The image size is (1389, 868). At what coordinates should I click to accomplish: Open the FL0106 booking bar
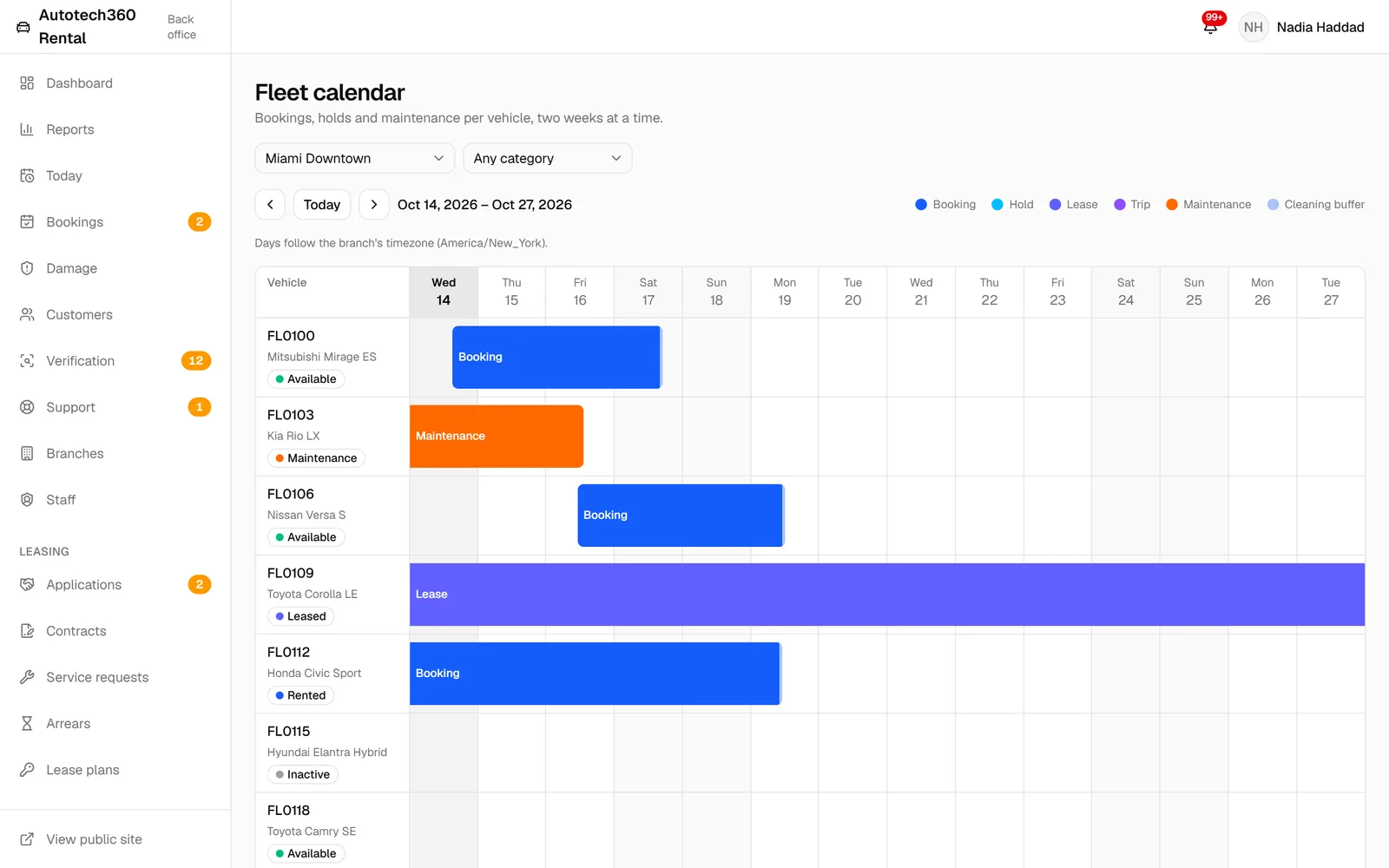point(681,515)
